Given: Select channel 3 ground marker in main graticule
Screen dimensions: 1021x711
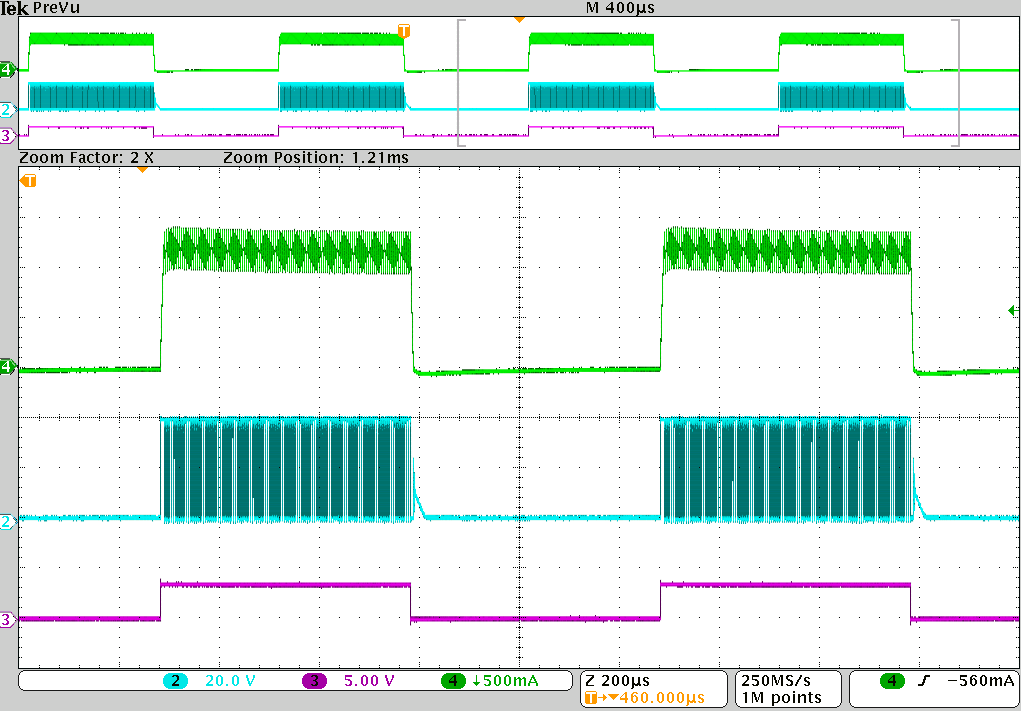Looking at the screenshot, I should 8,620.
